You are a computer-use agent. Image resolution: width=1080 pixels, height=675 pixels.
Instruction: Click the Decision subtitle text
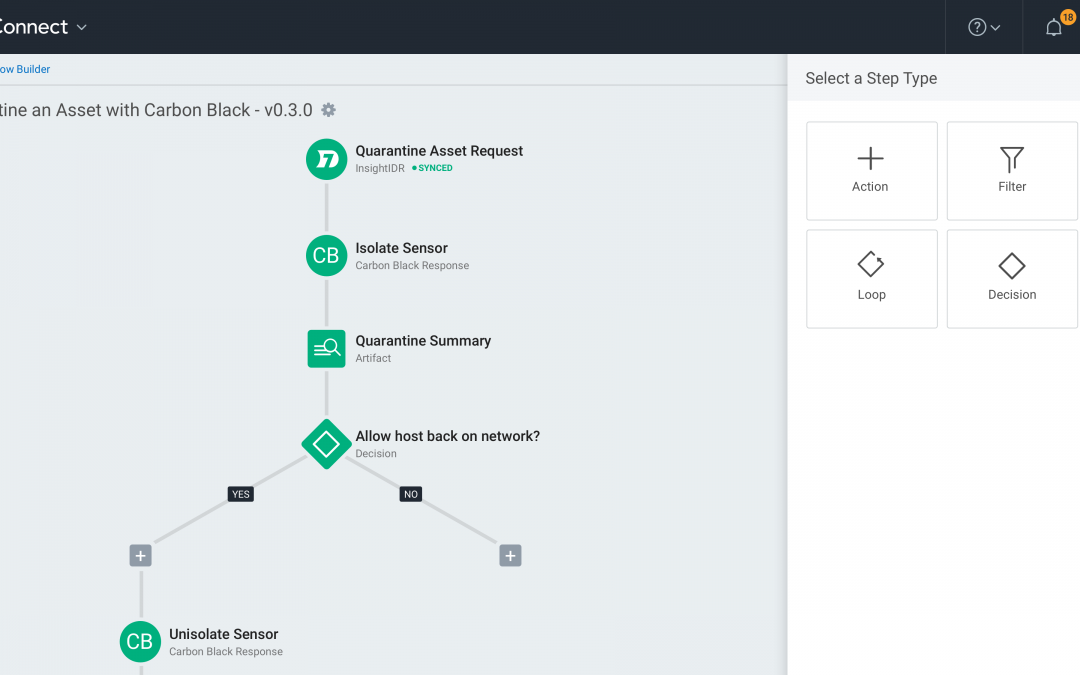tap(375, 453)
